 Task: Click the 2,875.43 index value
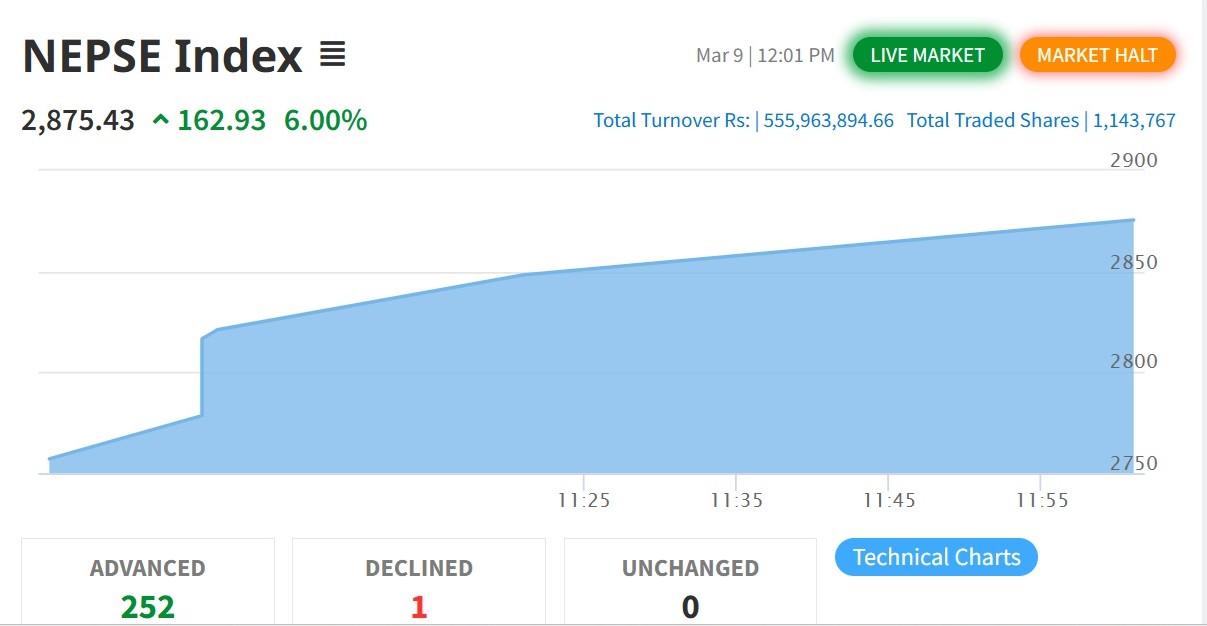tap(78, 121)
